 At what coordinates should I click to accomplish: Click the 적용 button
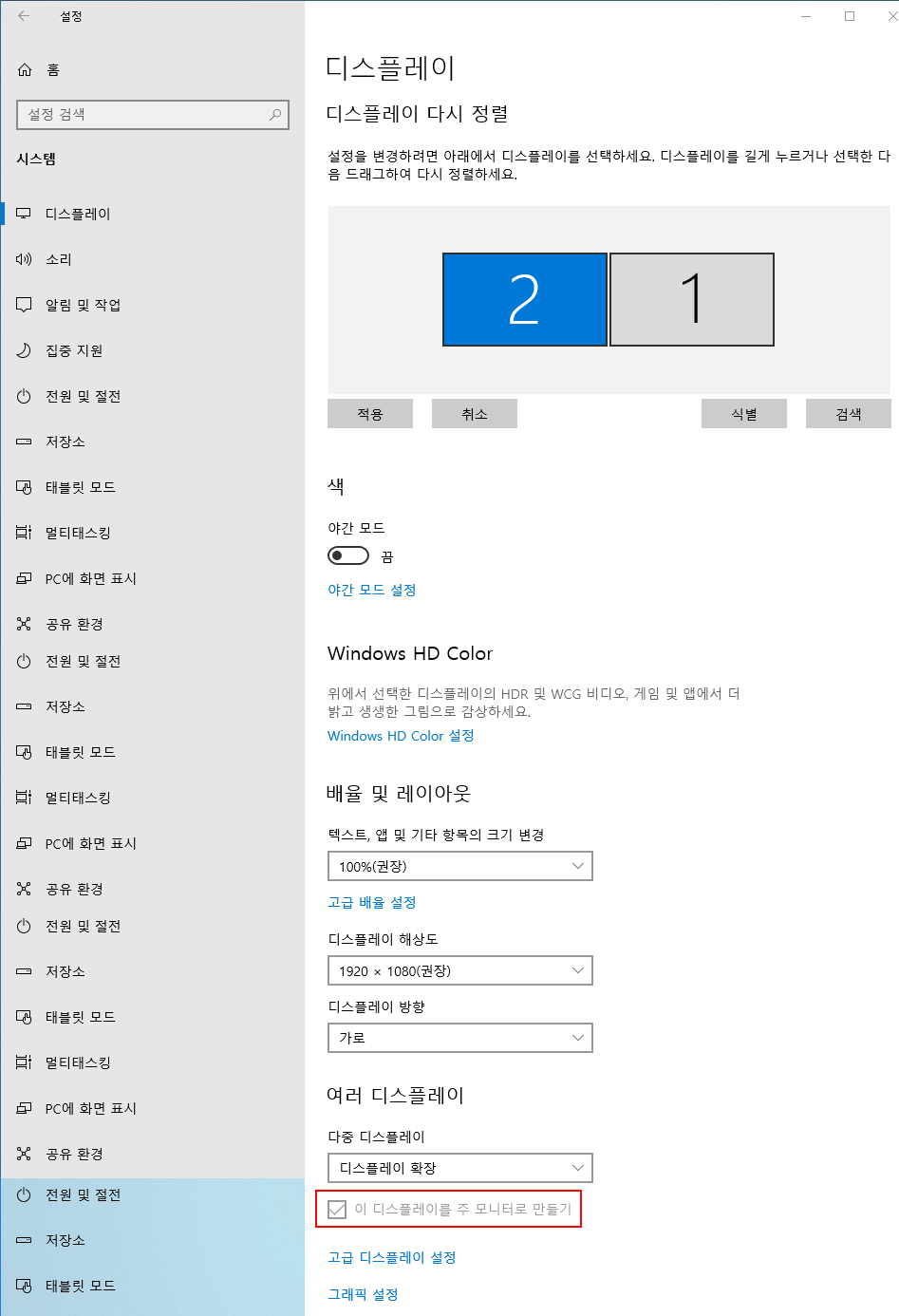coord(370,414)
